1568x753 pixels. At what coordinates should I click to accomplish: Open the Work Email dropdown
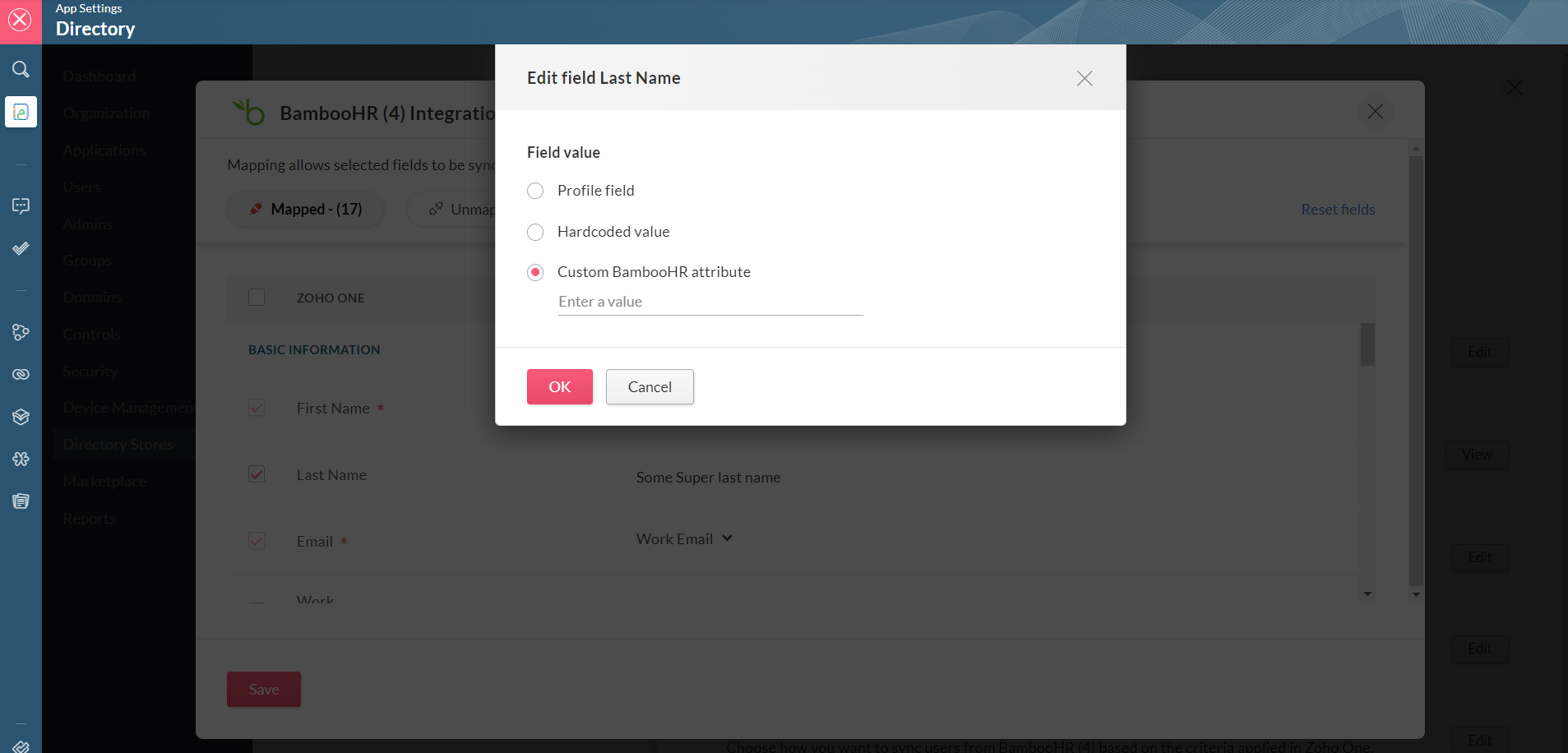click(684, 539)
